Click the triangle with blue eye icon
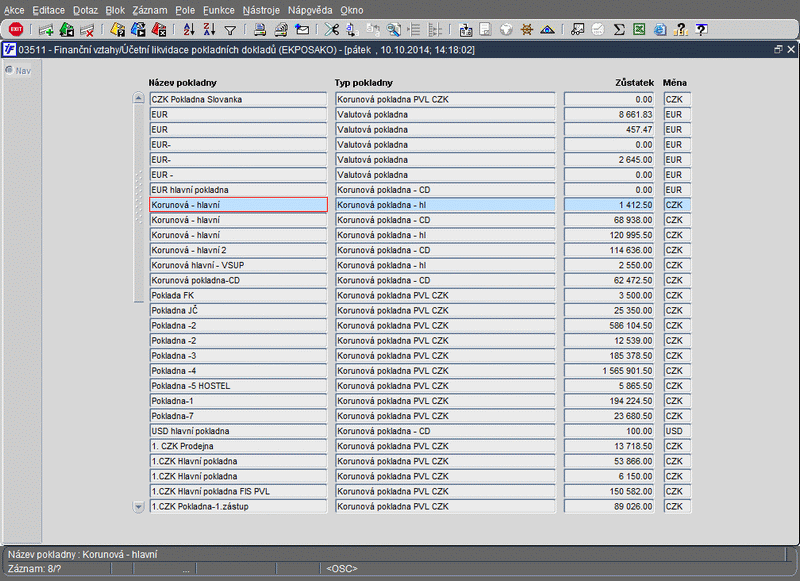800x581 pixels. [547, 30]
